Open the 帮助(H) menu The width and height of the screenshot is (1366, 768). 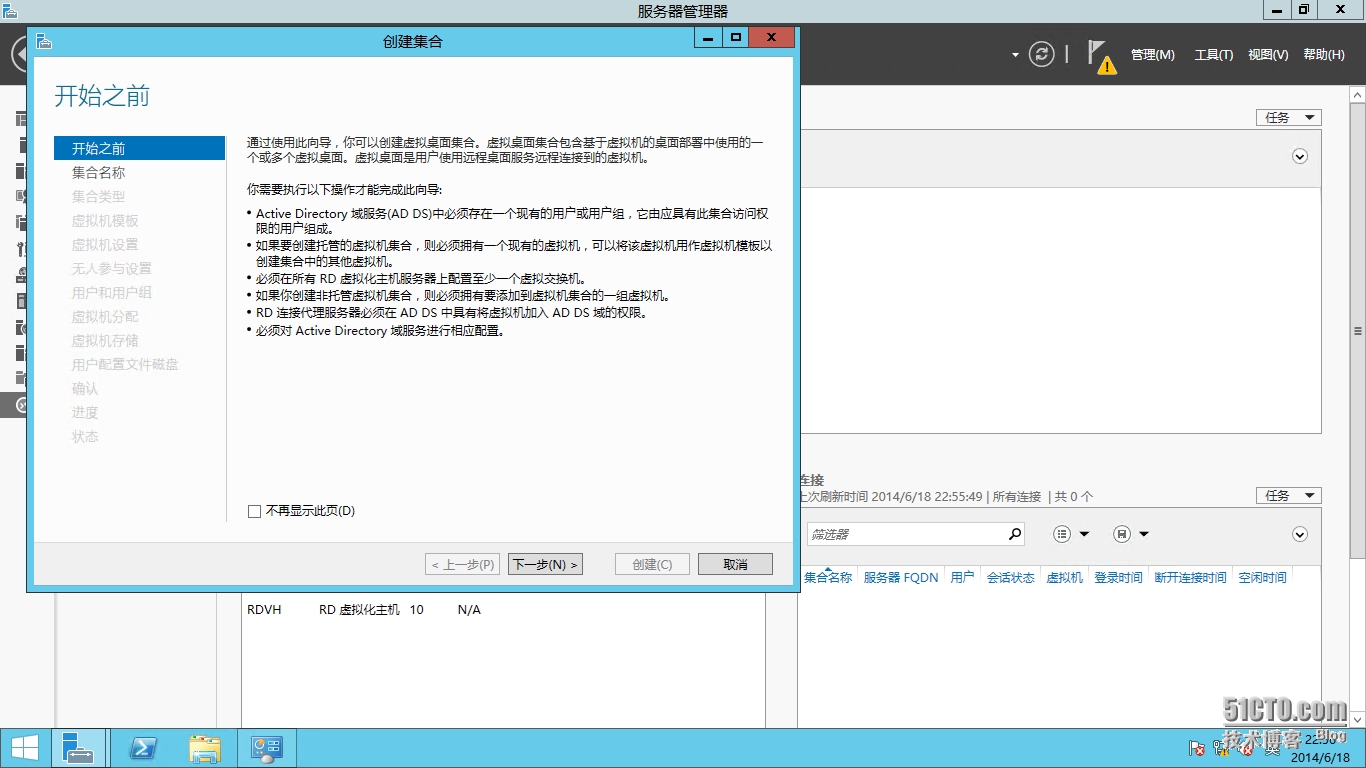(x=1324, y=55)
